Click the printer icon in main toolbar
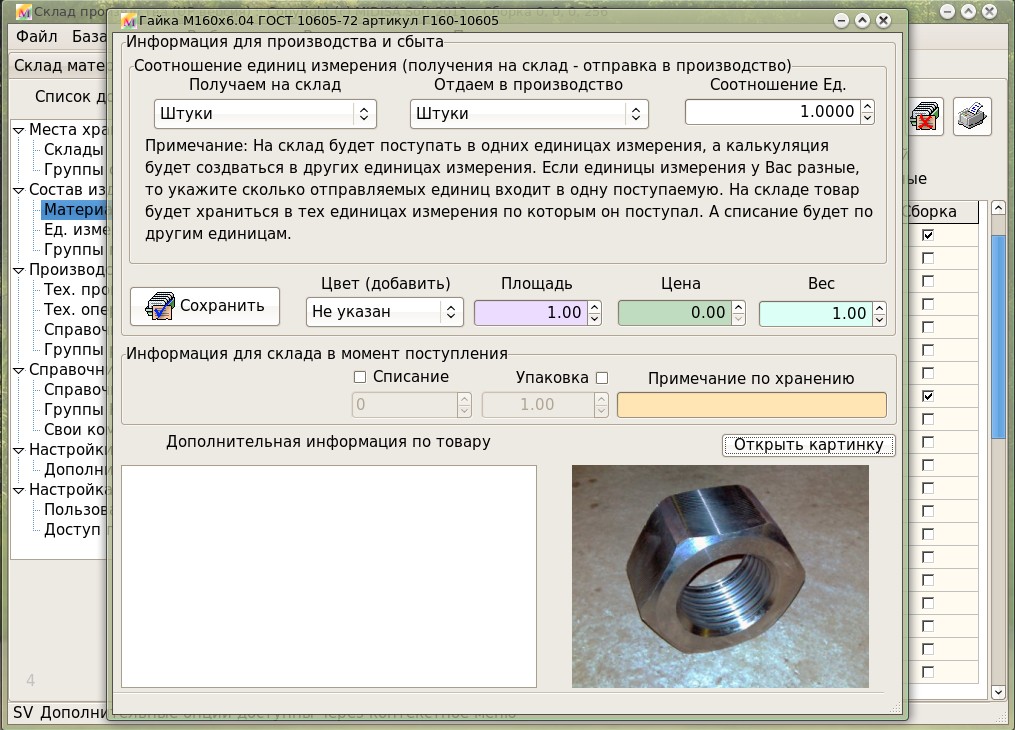1015x730 pixels. click(x=971, y=117)
